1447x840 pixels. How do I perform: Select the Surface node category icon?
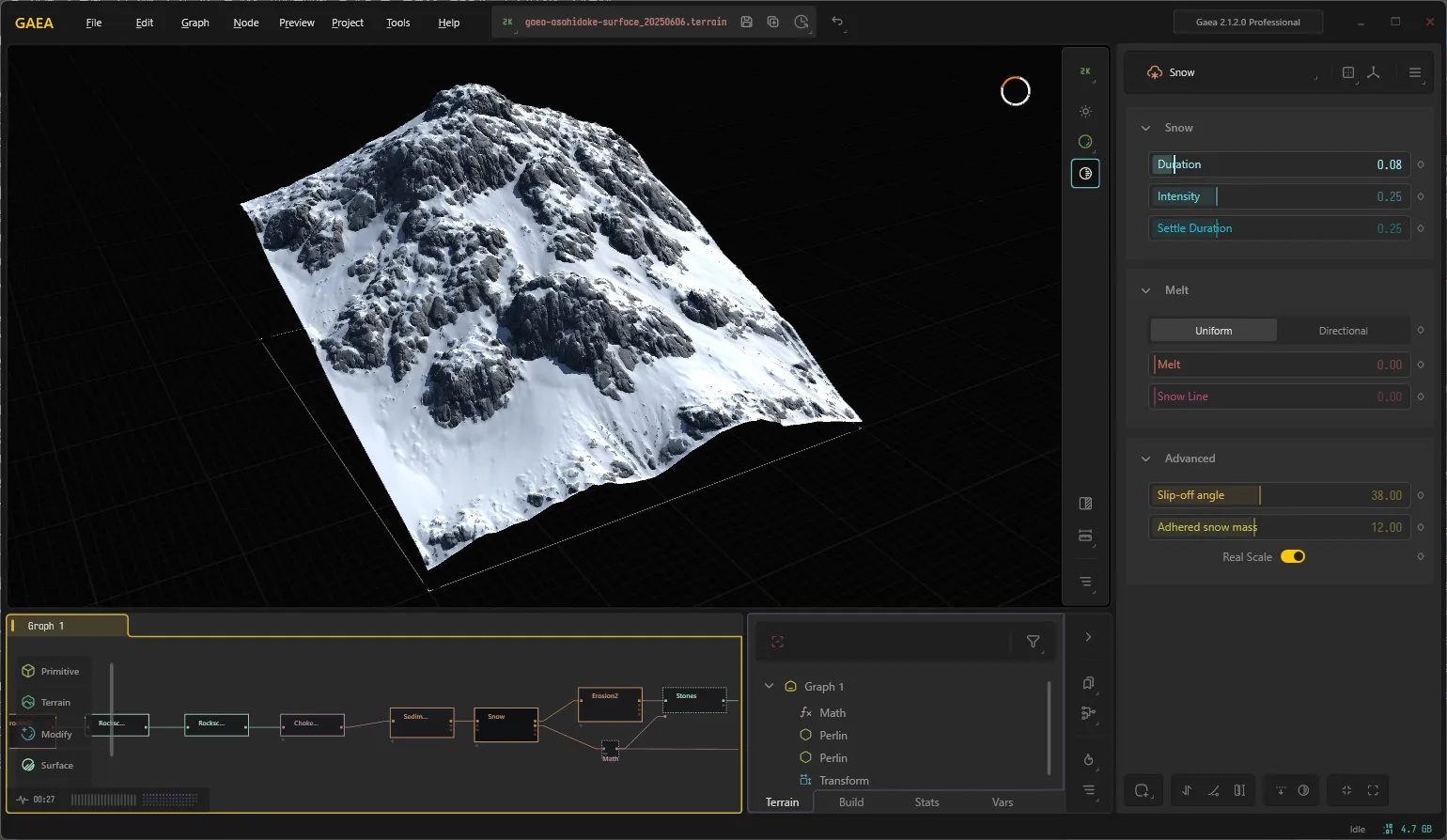pos(28,765)
